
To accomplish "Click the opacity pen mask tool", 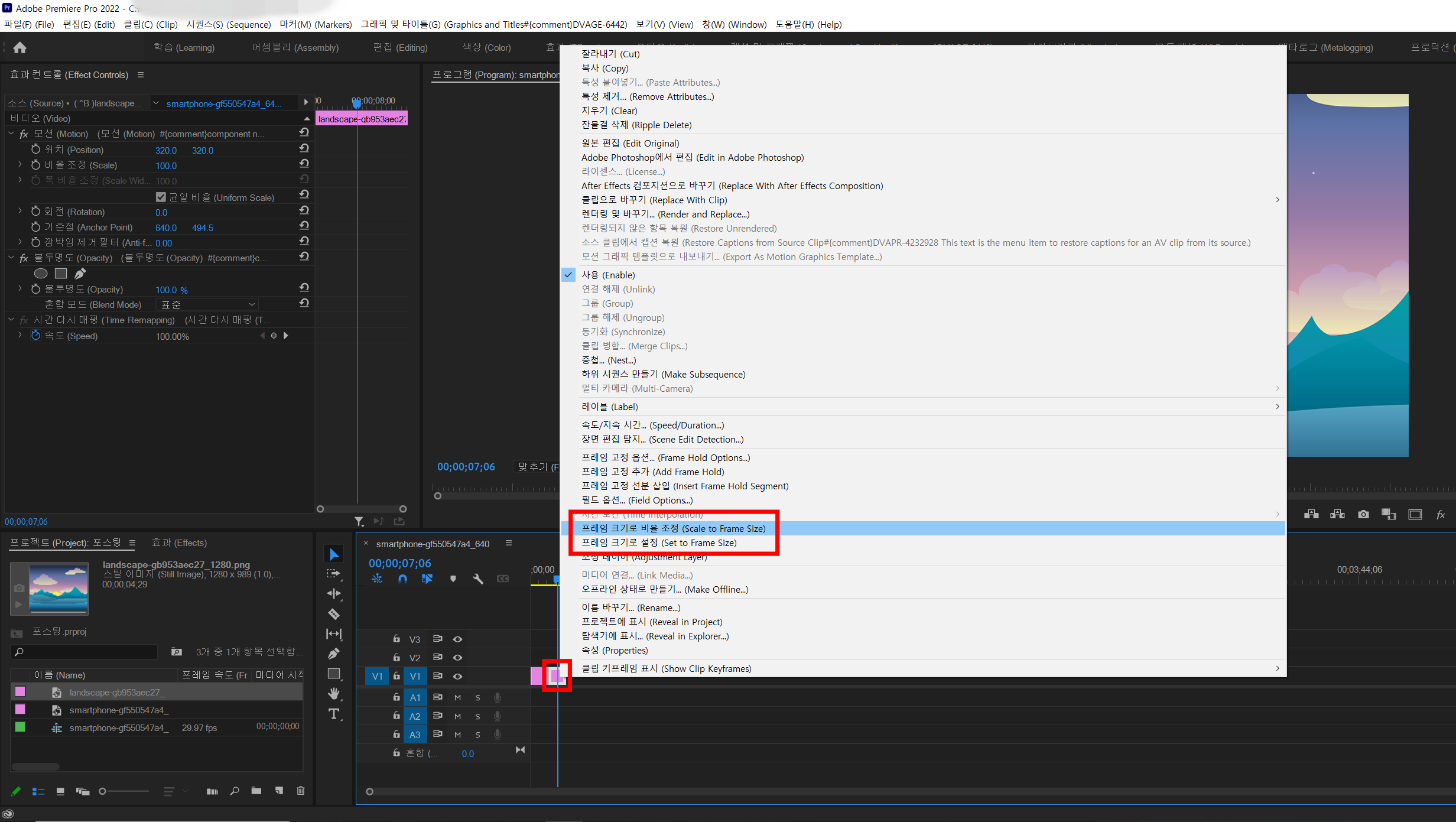I will 80,273.
